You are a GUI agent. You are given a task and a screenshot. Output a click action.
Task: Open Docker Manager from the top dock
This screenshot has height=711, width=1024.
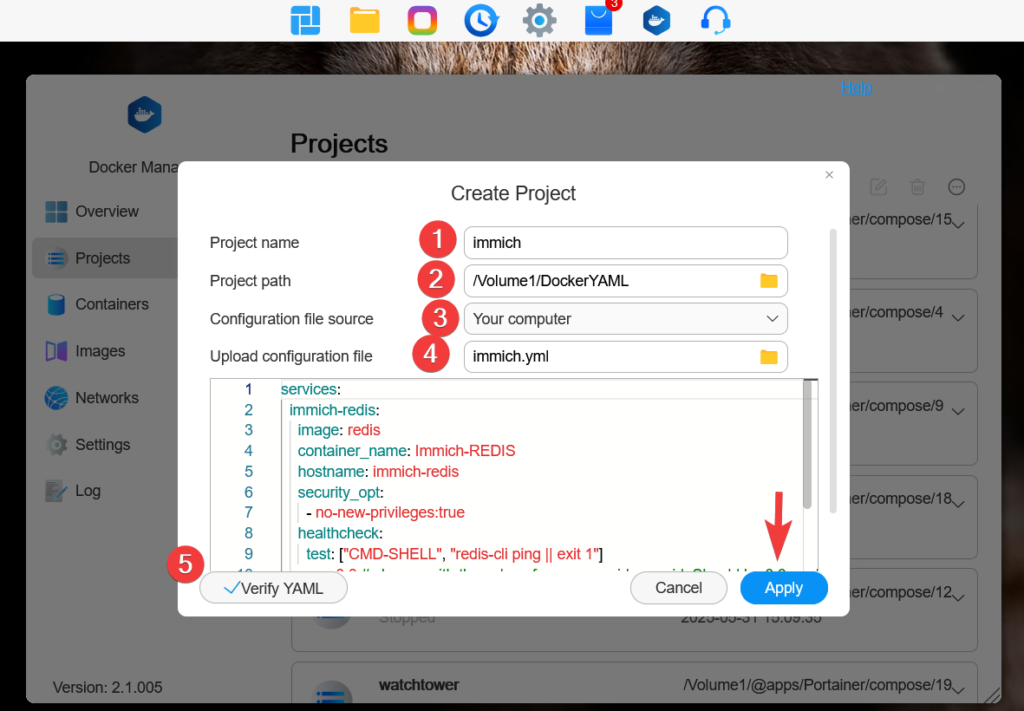[656, 20]
